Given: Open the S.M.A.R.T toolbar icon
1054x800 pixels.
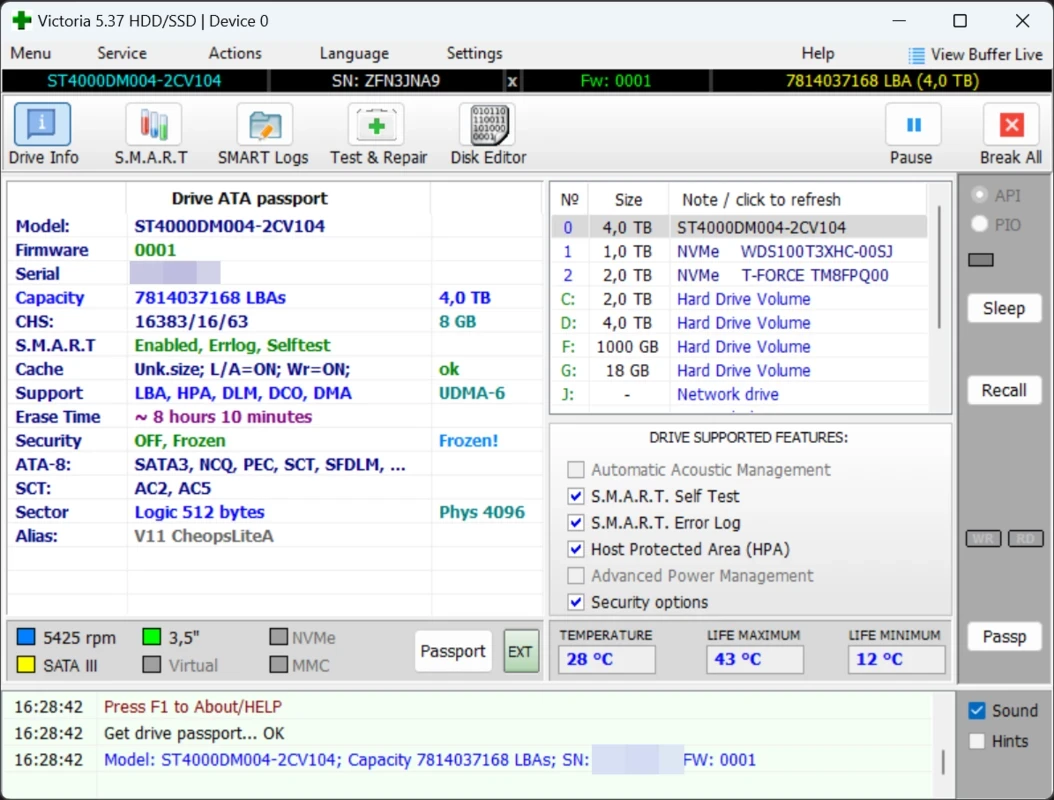Looking at the screenshot, I should [152, 126].
